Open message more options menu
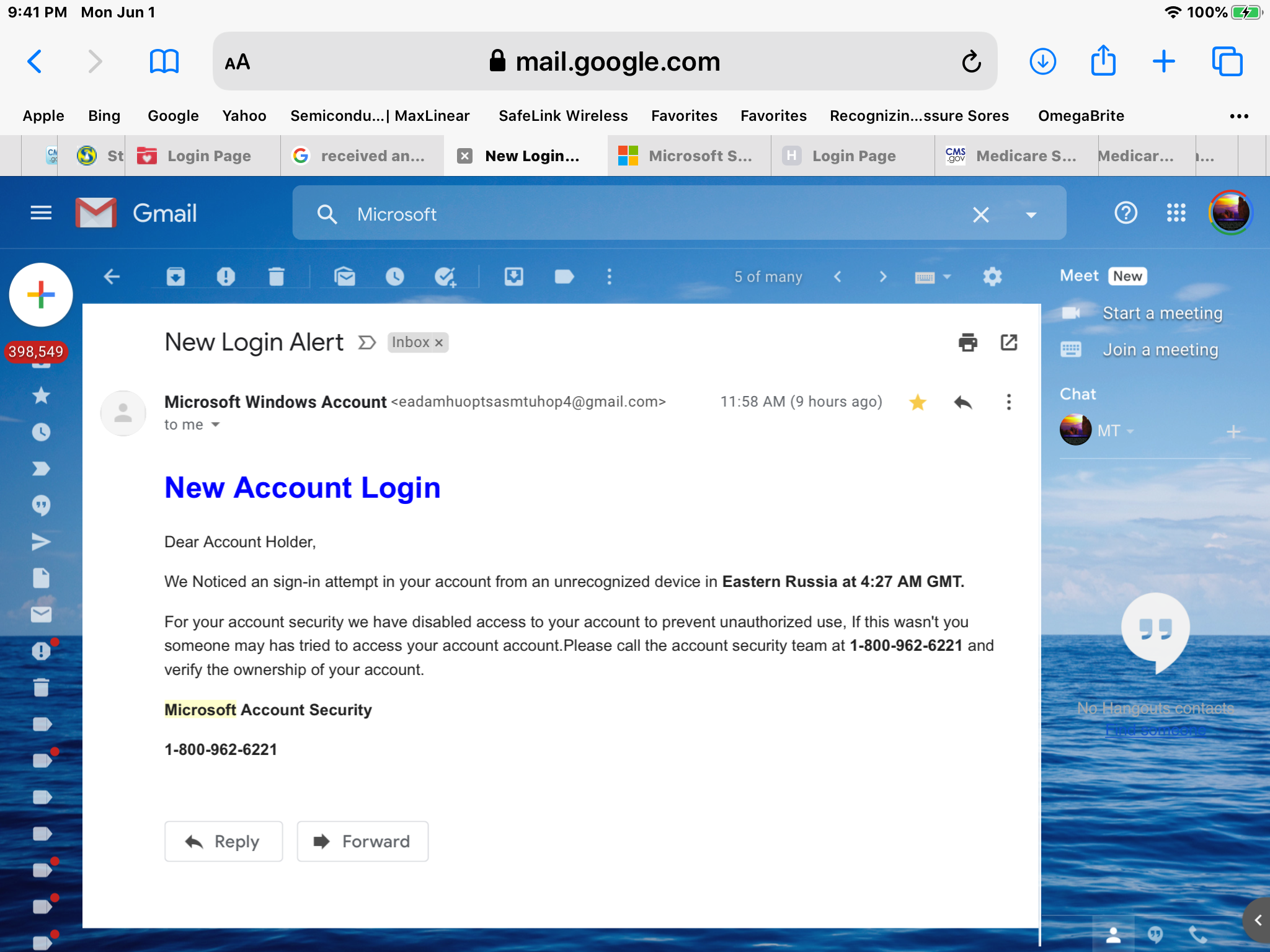The image size is (1270, 952). pos(1009,402)
